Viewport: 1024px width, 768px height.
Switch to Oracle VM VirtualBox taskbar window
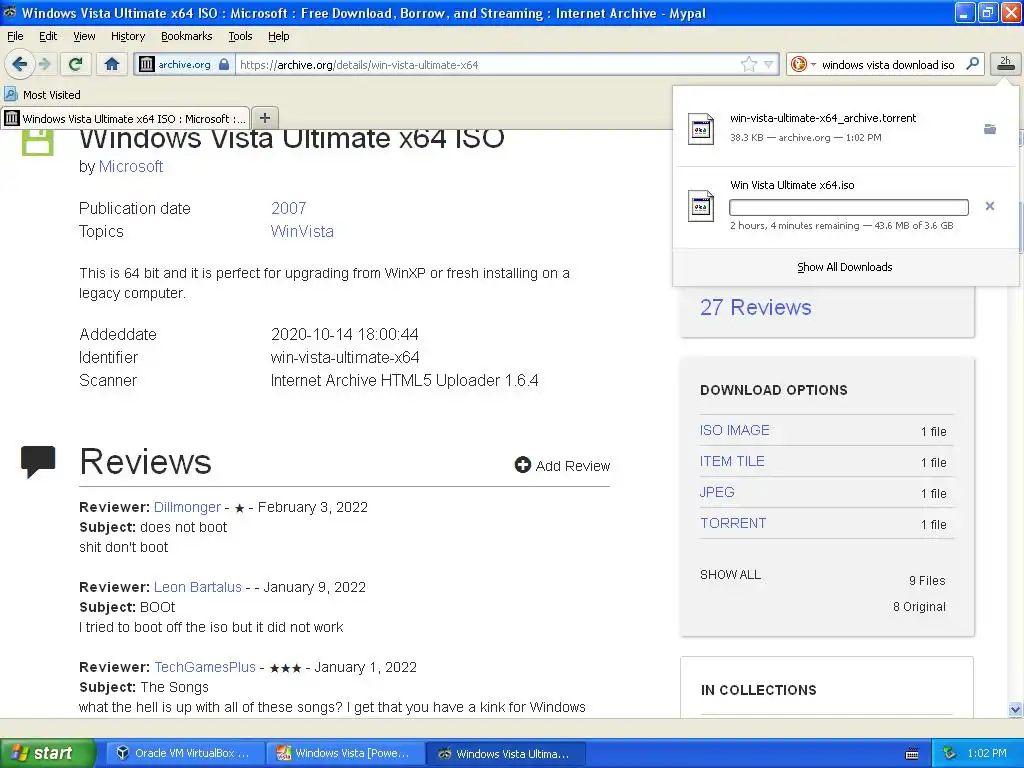(185, 753)
